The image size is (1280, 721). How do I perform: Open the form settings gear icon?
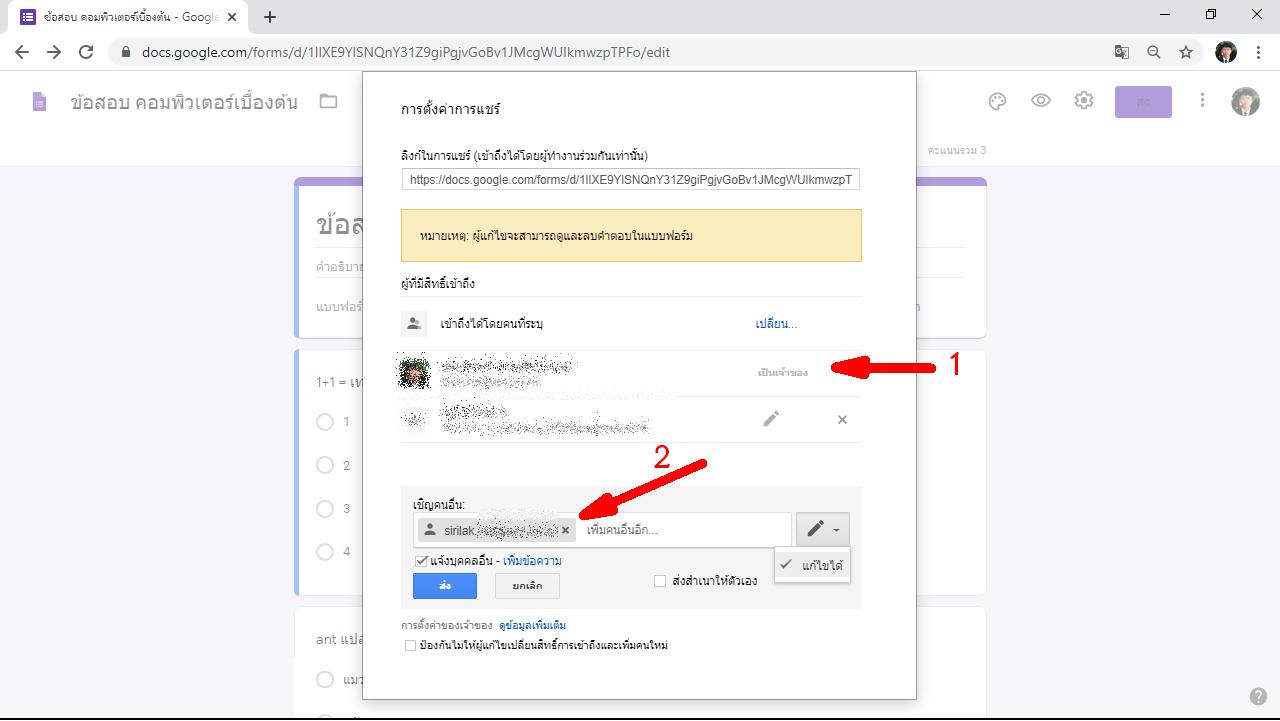(x=1084, y=101)
